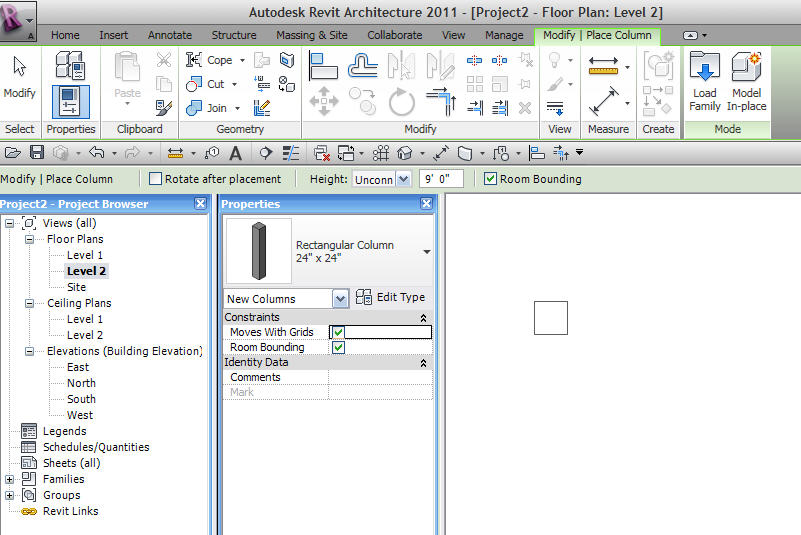Click the Offset tool in Modify panel

tap(362, 66)
